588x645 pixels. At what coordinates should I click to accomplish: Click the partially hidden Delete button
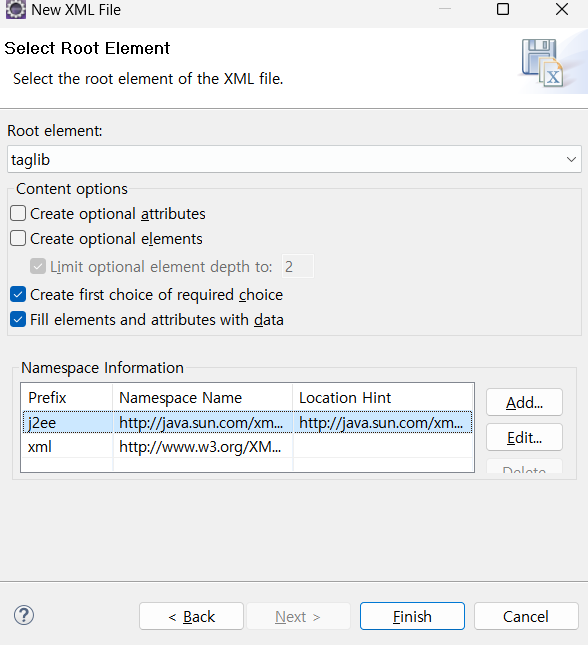[x=524, y=467]
